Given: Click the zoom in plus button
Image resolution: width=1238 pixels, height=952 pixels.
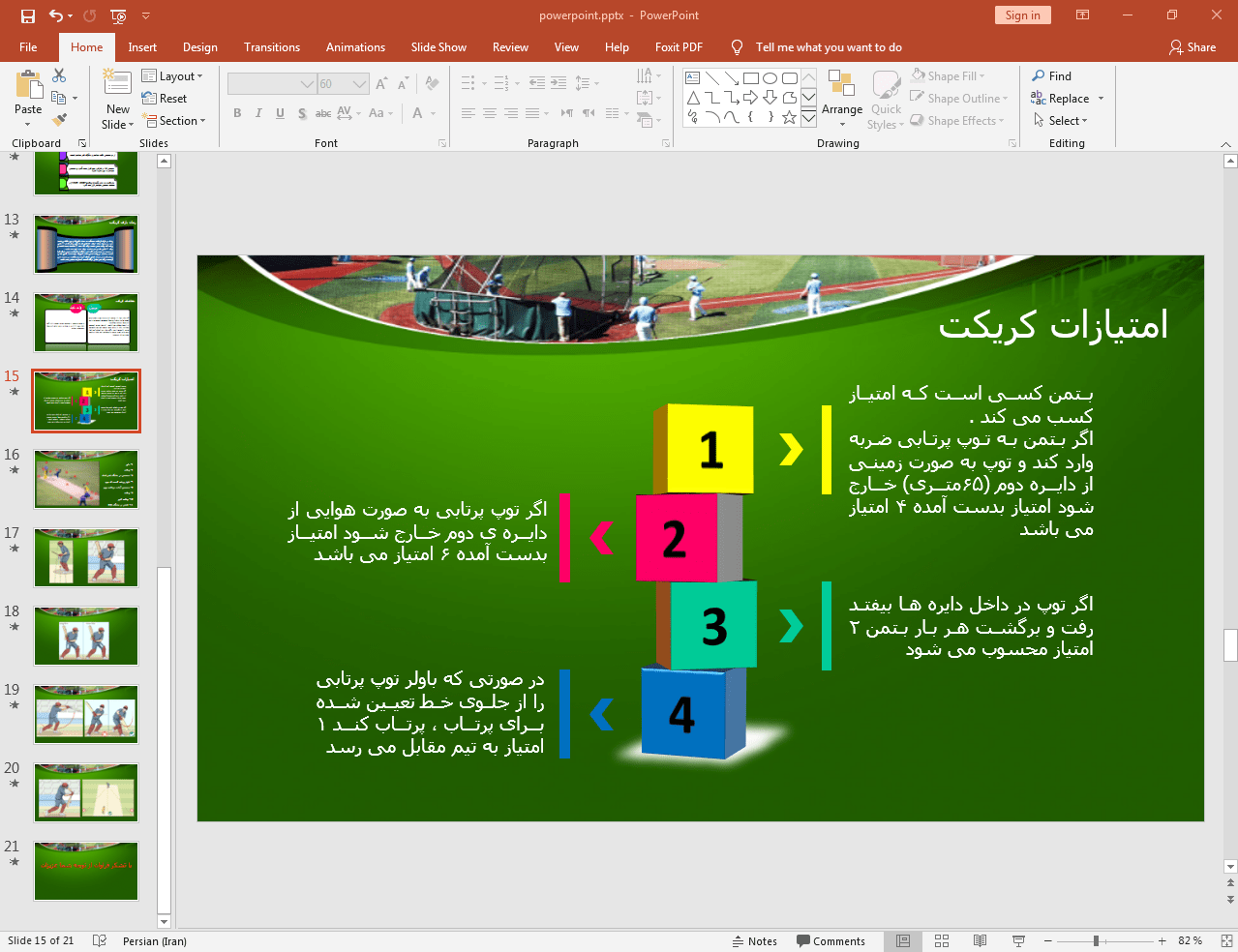Looking at the screenshot, I should (1162, 940).
